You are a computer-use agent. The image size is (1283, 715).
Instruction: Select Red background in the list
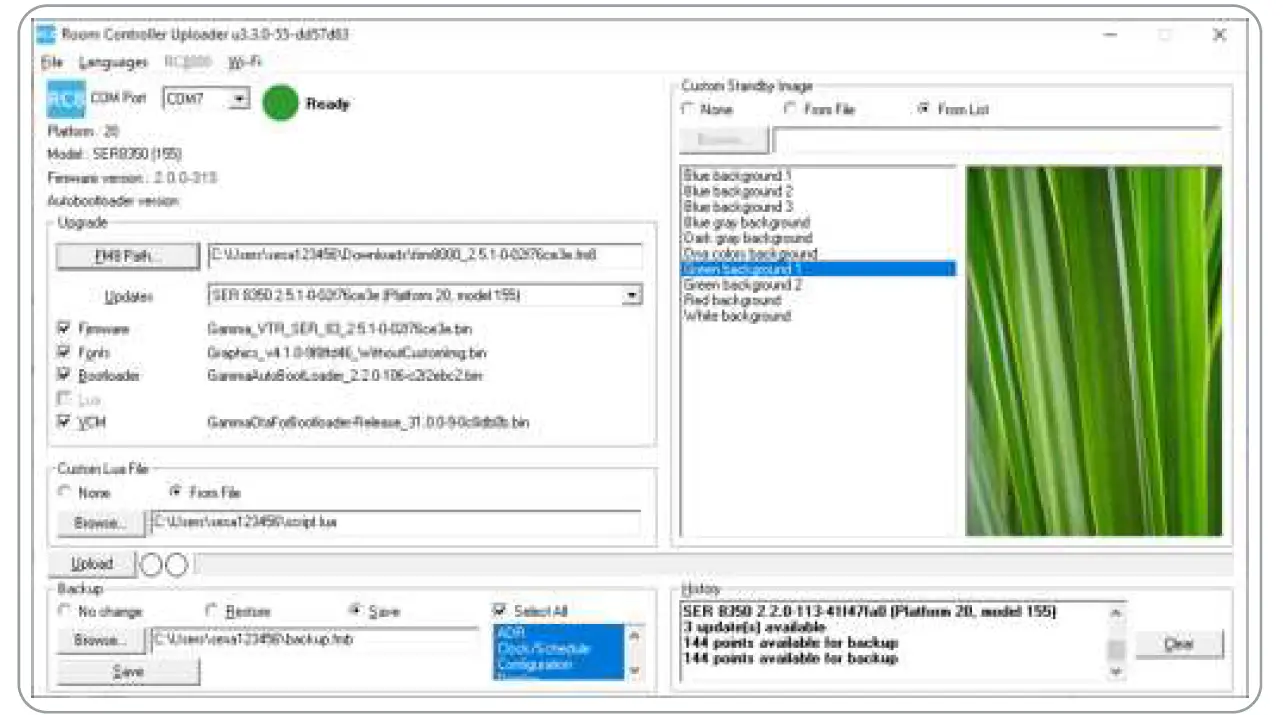click(818, 300)
